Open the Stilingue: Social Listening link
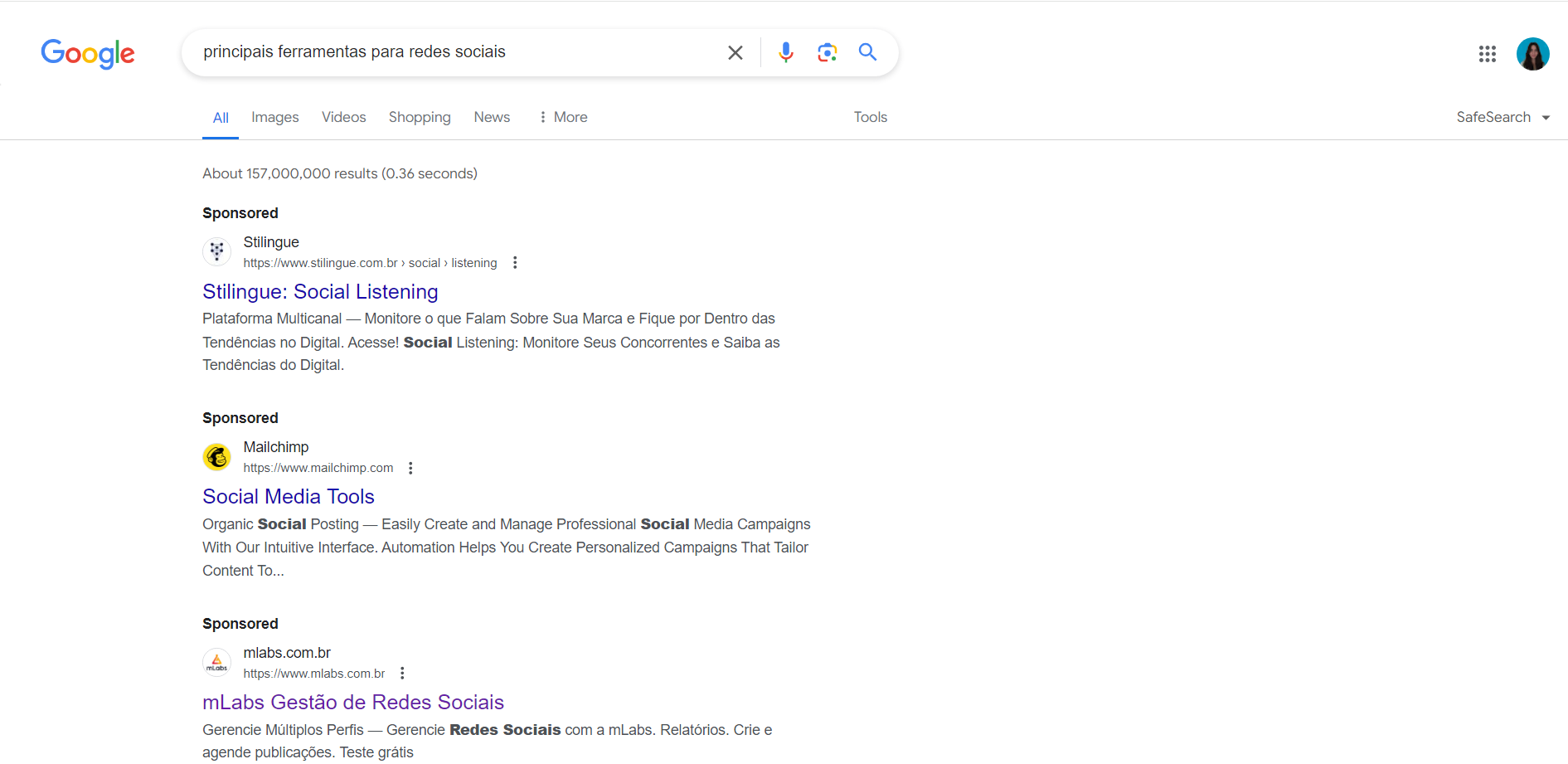 (320, 292)
